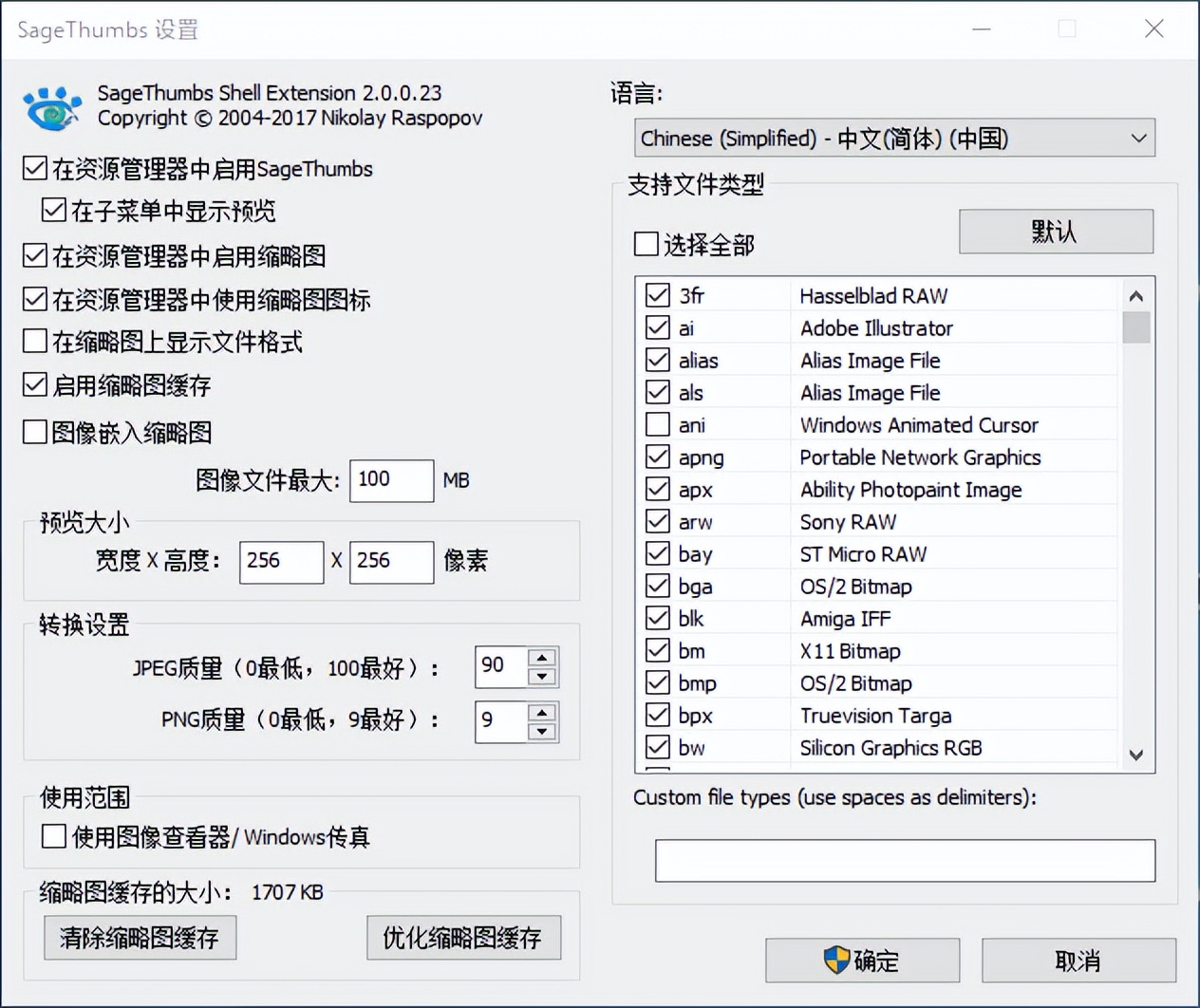Enable 在缩略图上显示文件格式 option
This screenshot has height=1008, width=1200.
[x=34, y=343]
